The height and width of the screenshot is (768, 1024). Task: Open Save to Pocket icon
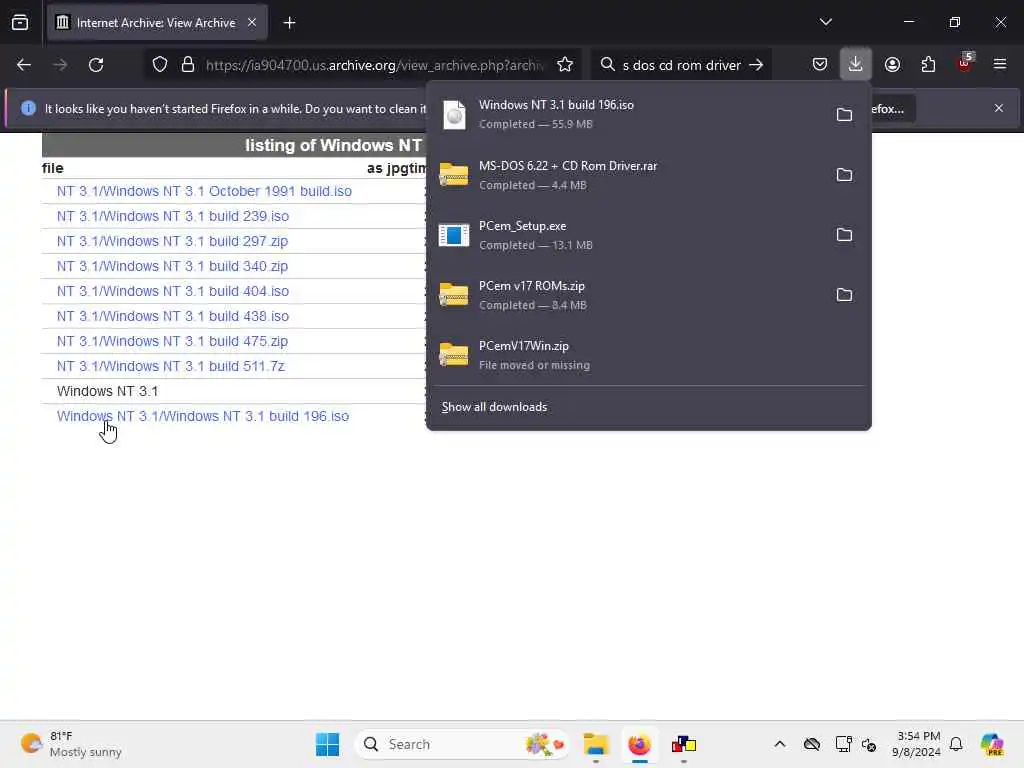pos(820,64)
